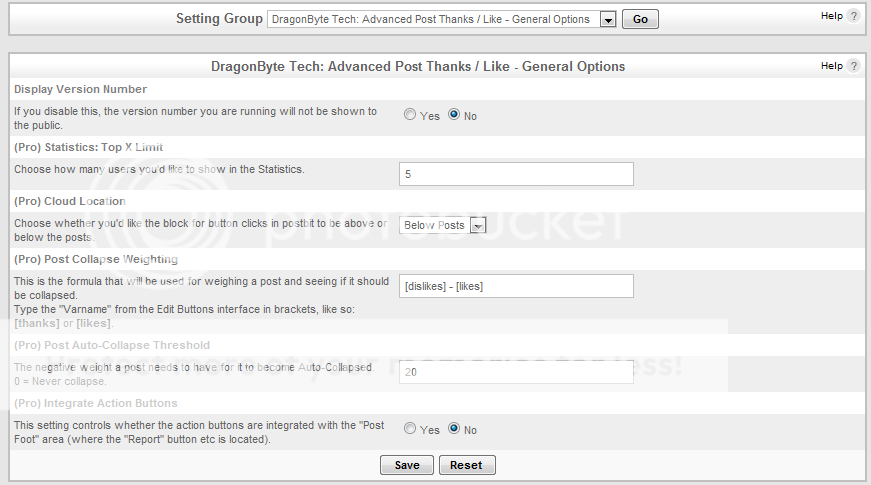The height and width of the screenshot is (485, 871).
Task: Click the '(Pro) Post Collapse Weighting' heading
Action: 96,259
